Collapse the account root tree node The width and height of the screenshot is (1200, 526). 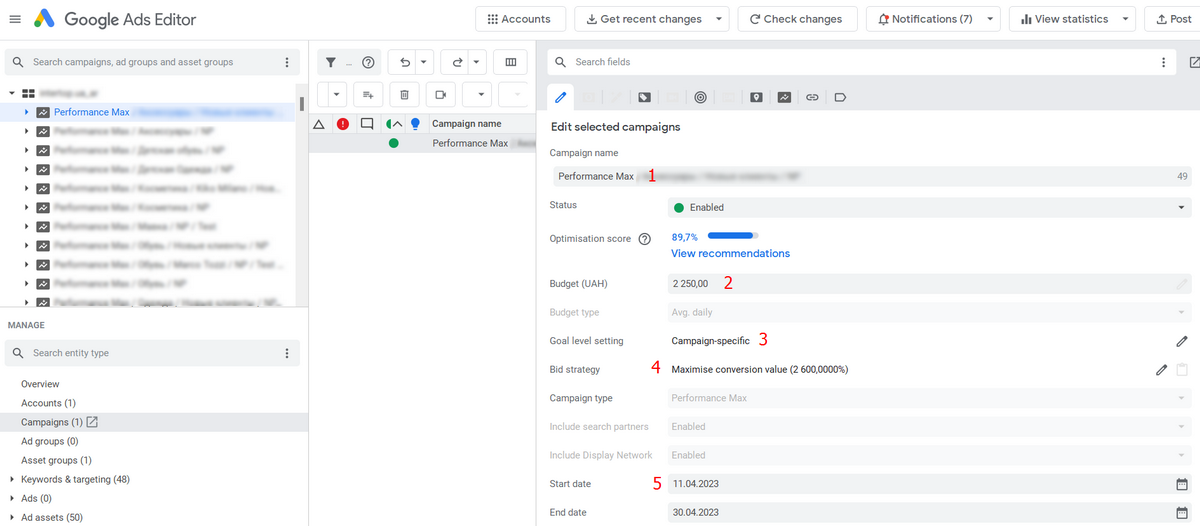click(x=11, y=93)
